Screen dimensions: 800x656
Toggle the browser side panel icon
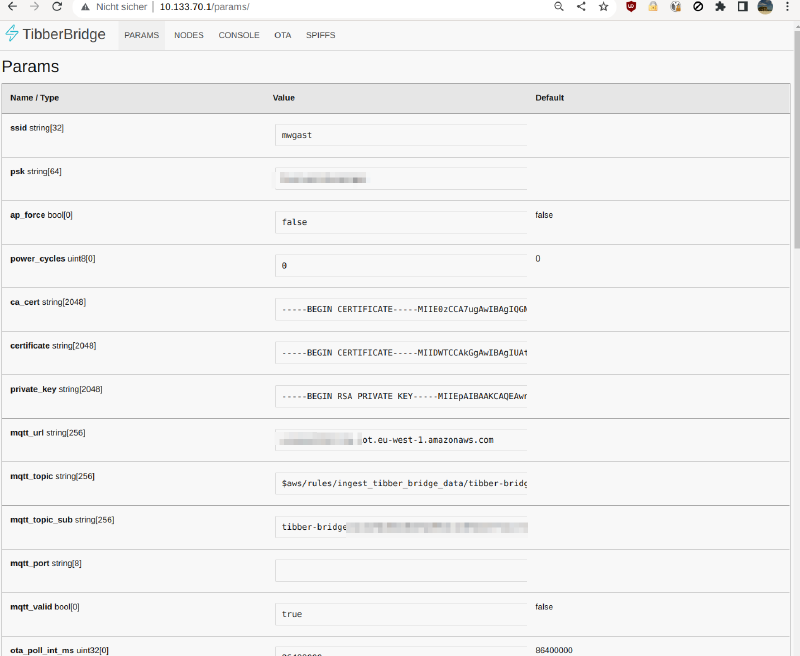pyautogui.click(x=742, y=6)
